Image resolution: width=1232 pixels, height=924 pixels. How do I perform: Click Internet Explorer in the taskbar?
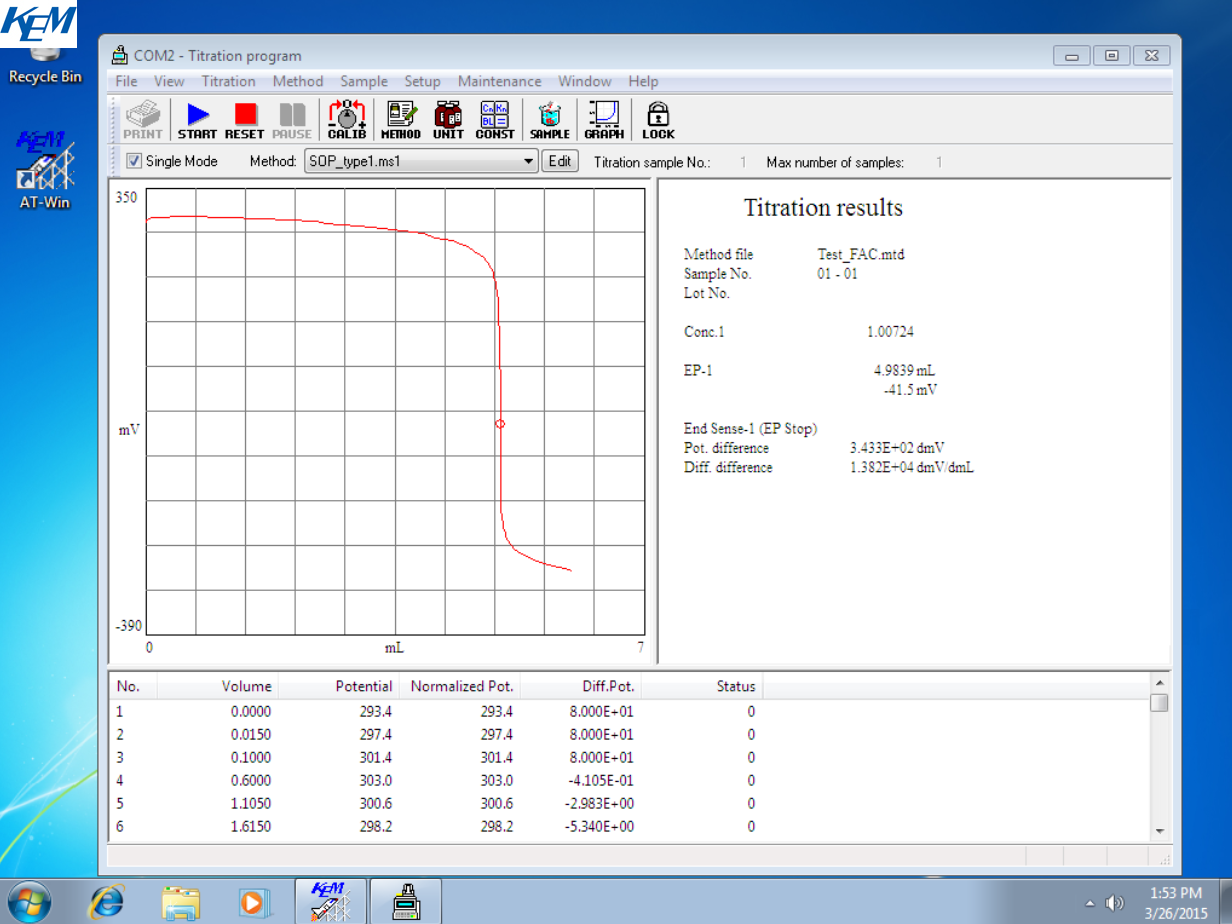(x=107, y=901)
